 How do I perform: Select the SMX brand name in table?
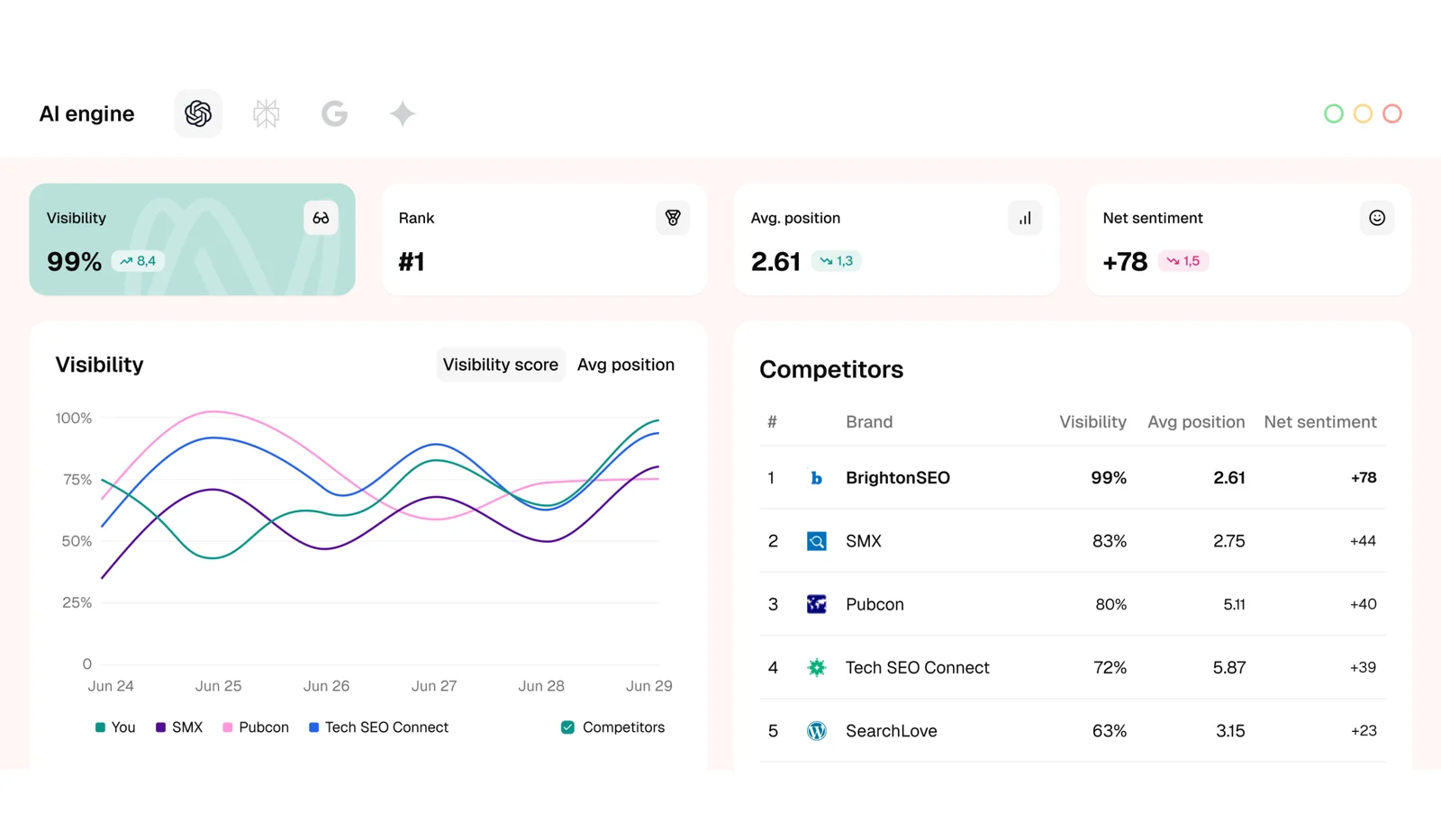coord(864,541)
